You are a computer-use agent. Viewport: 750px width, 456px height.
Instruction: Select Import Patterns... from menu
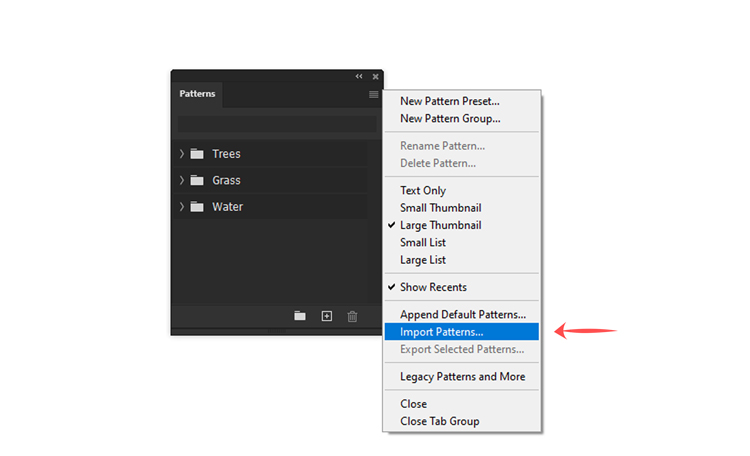tap(462, 332)
